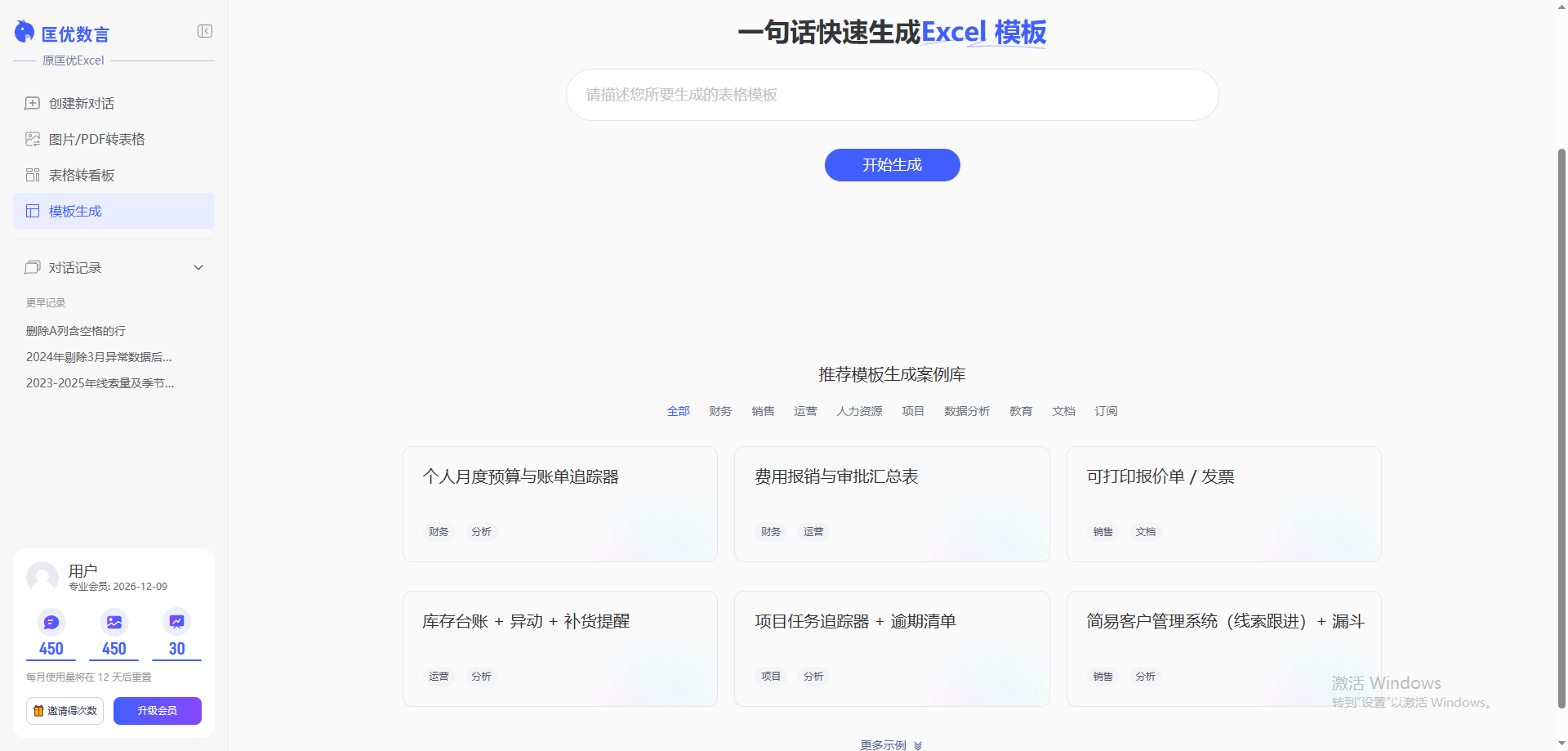Viewport: 1568px width, 751px height.
Task: Open the 图片/PDF转表格 conversion tool icon
Action: point(32,139)
